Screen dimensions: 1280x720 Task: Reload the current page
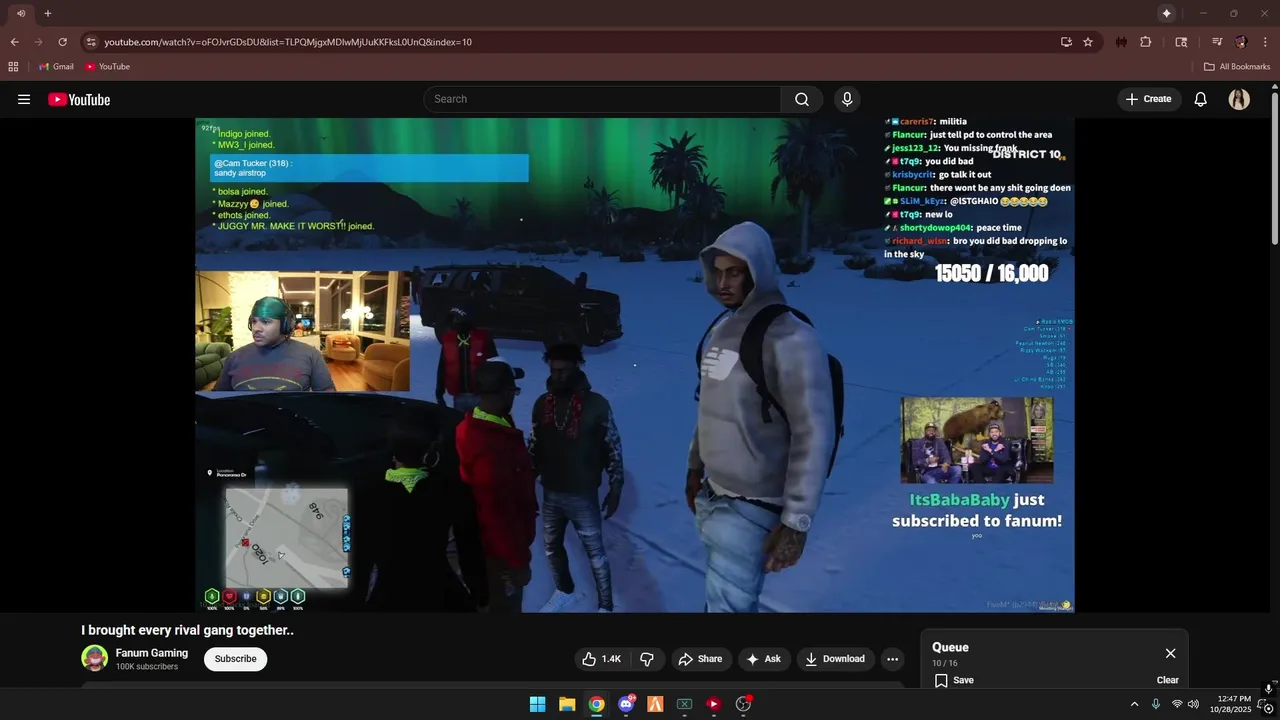63,42
